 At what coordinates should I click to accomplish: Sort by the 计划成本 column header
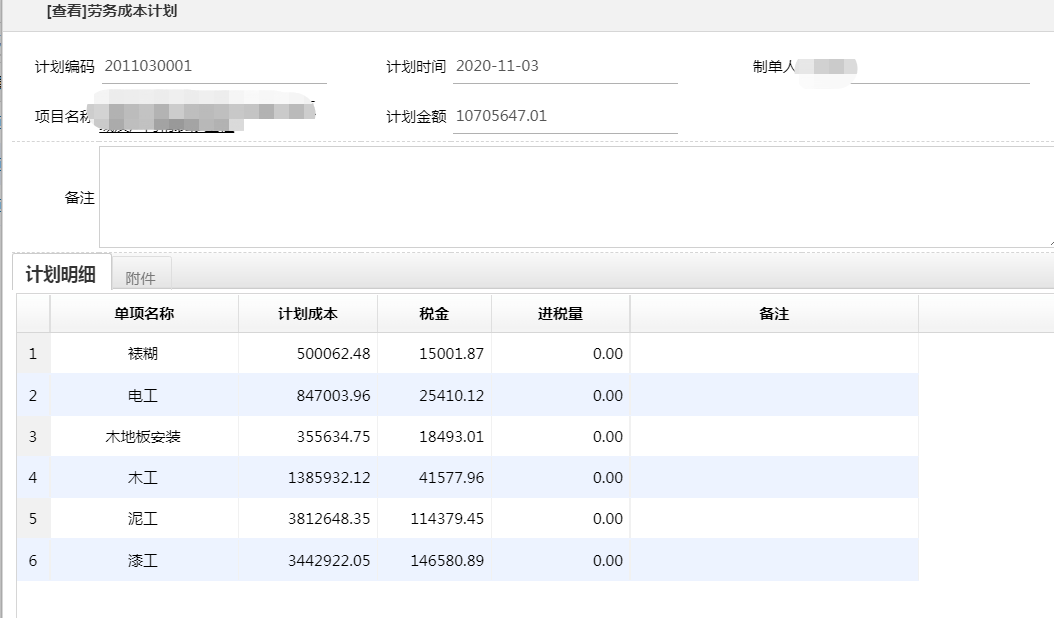[307, 314]
